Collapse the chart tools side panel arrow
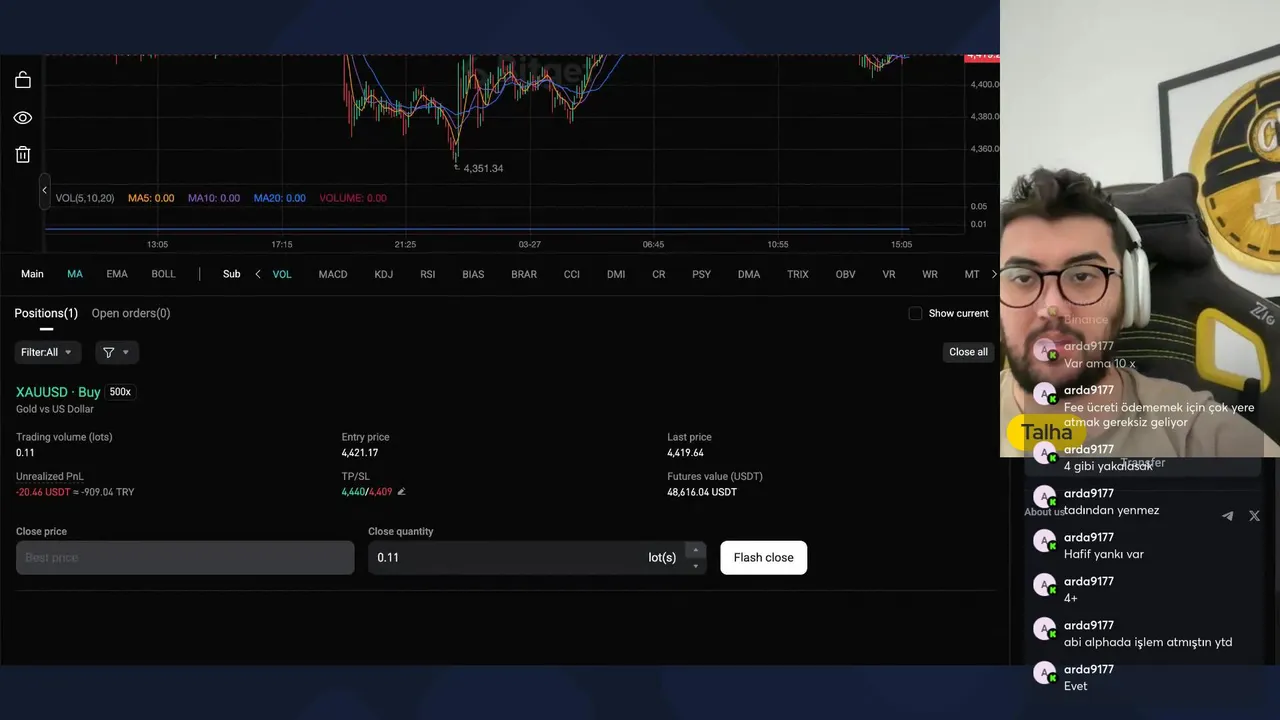 (44, 190)
